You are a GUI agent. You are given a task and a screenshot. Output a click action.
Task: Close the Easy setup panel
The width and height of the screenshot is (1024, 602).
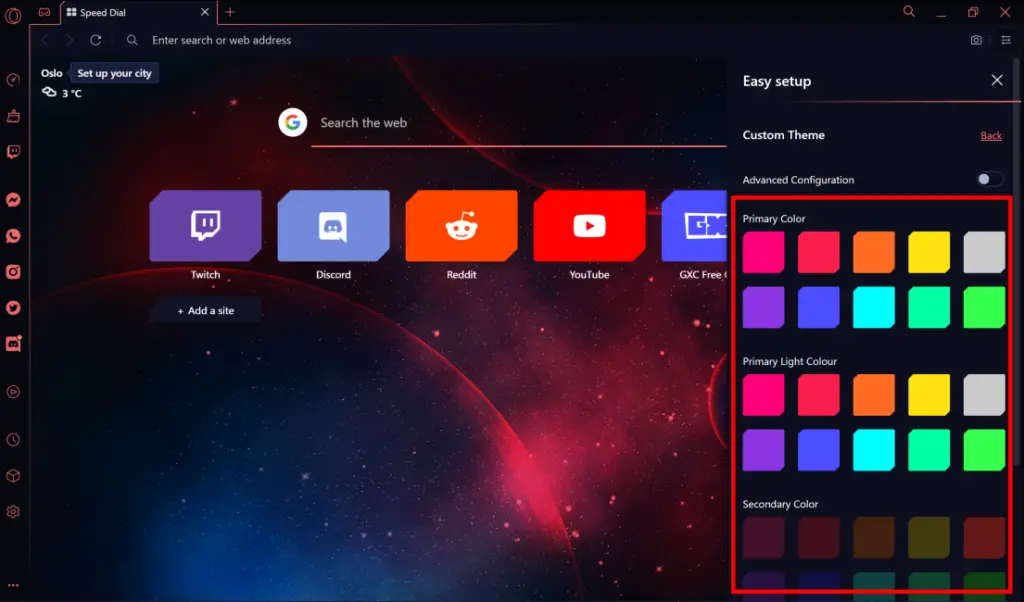click(x=997, y=80)
